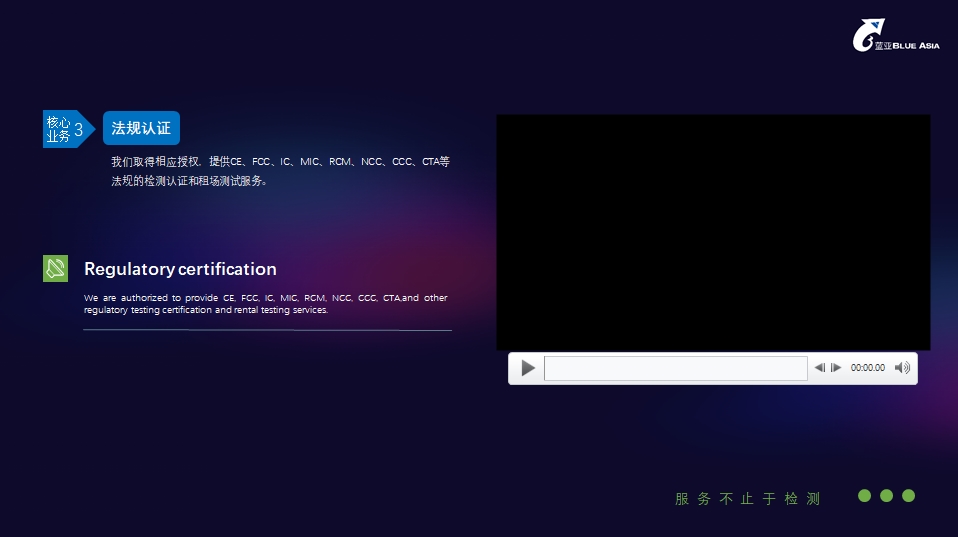This screenshot has width=958, height=537.
Task: Select the 服务不止于检测 slogan text
Action: tap(747, 498)
